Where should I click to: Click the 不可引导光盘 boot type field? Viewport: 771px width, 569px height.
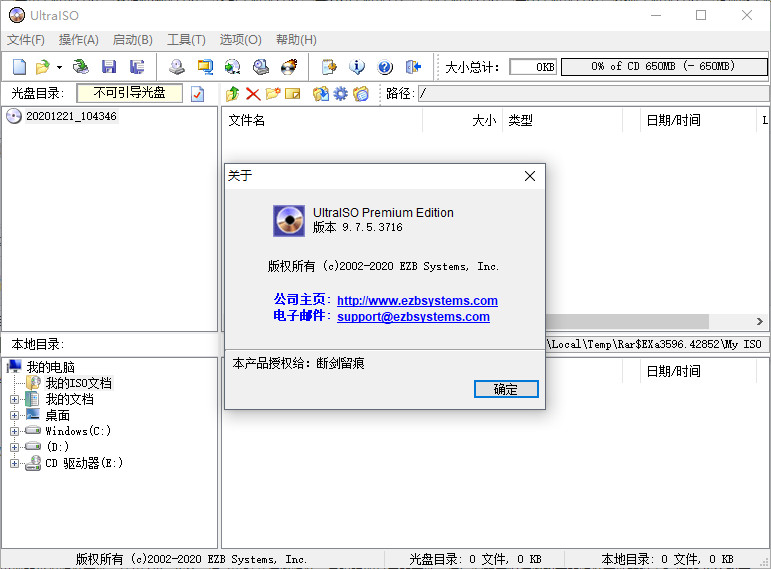click(x=129, y=93)
